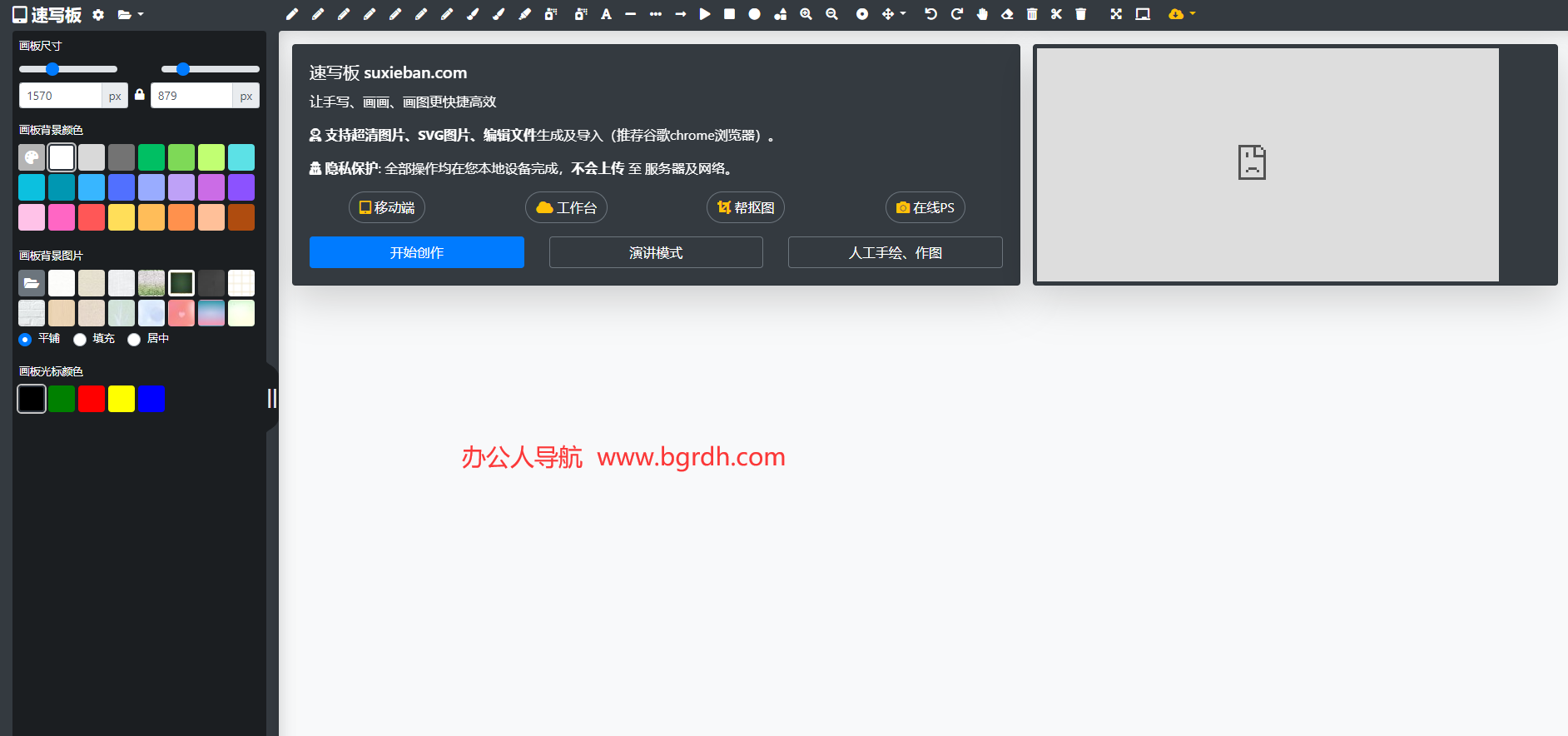Click the folder open icon in toolbar

124,15
